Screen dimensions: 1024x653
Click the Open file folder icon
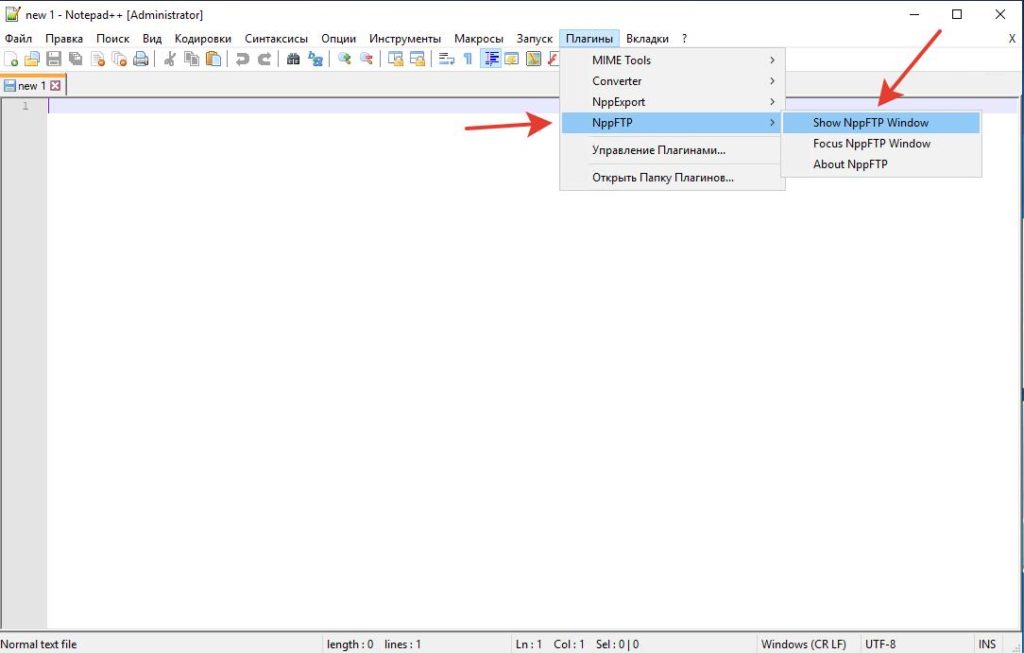coord(32,59)
